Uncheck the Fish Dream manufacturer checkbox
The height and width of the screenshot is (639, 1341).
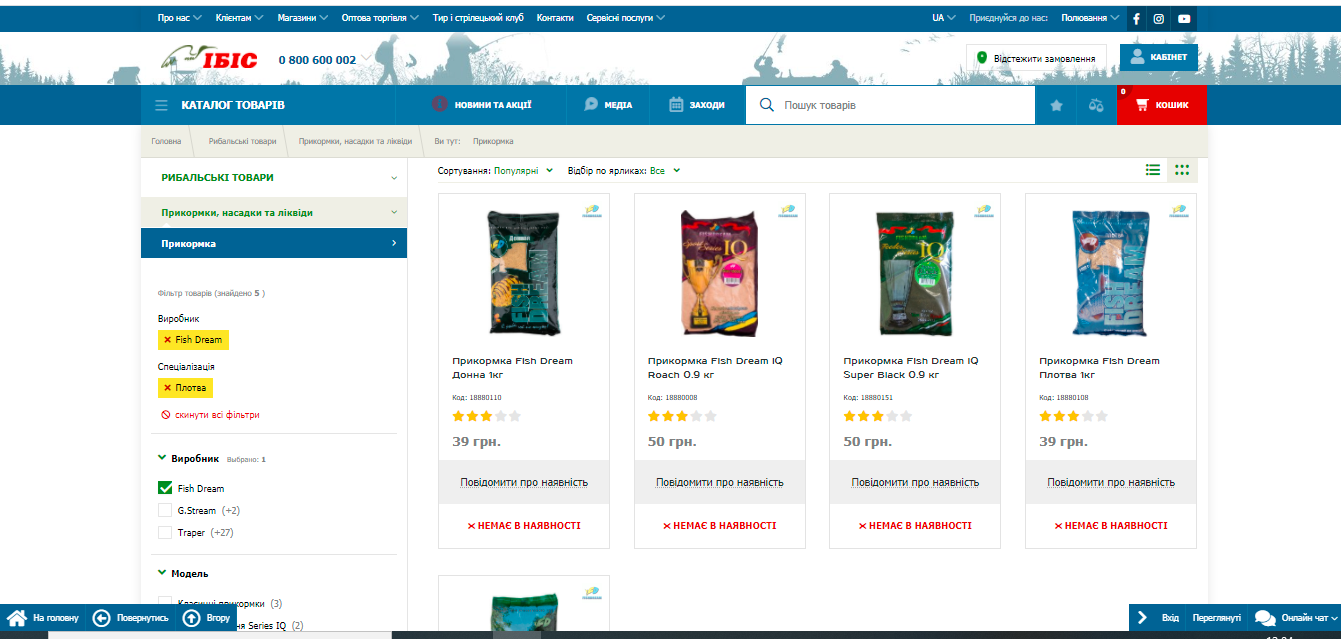(x=165, y=489)
